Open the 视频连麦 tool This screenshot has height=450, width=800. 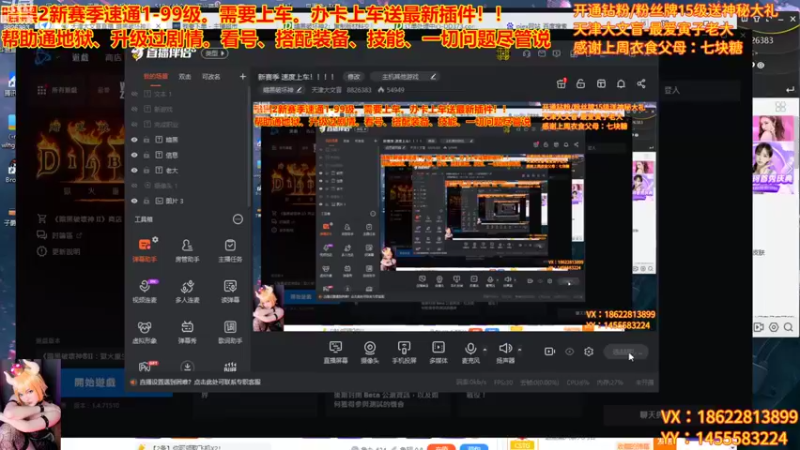pyautogui.click(x=144, y=291)
